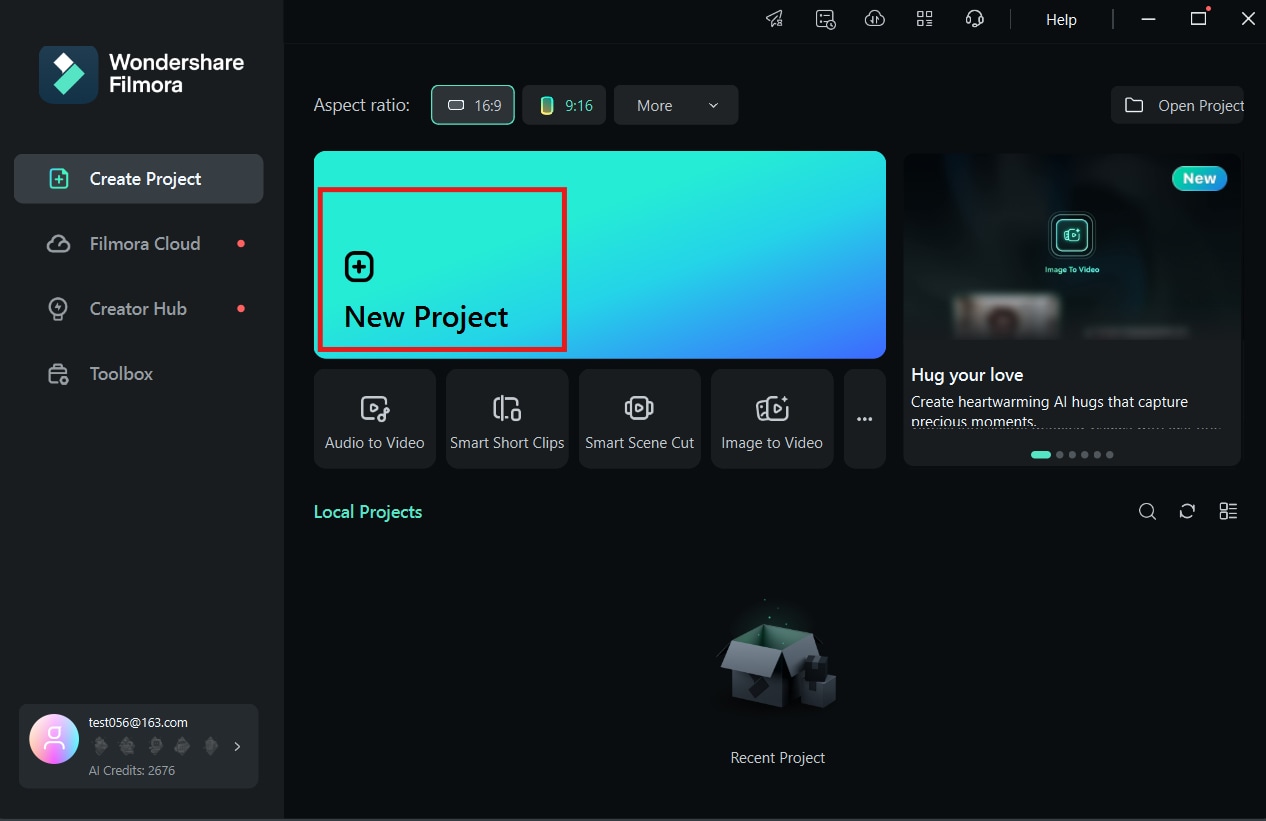Viewport: 1266px width, 821px height.
Task: Click the Image To Video icon in promo
Action: [1072, 236]
